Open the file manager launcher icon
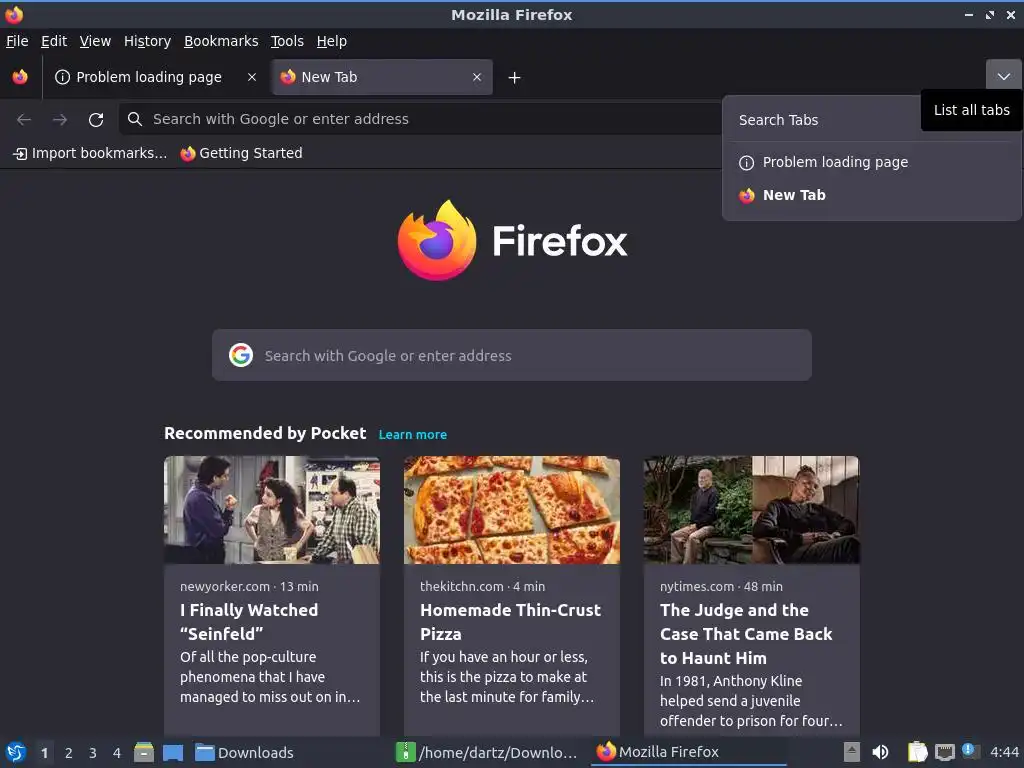 (x=144, y=752)
